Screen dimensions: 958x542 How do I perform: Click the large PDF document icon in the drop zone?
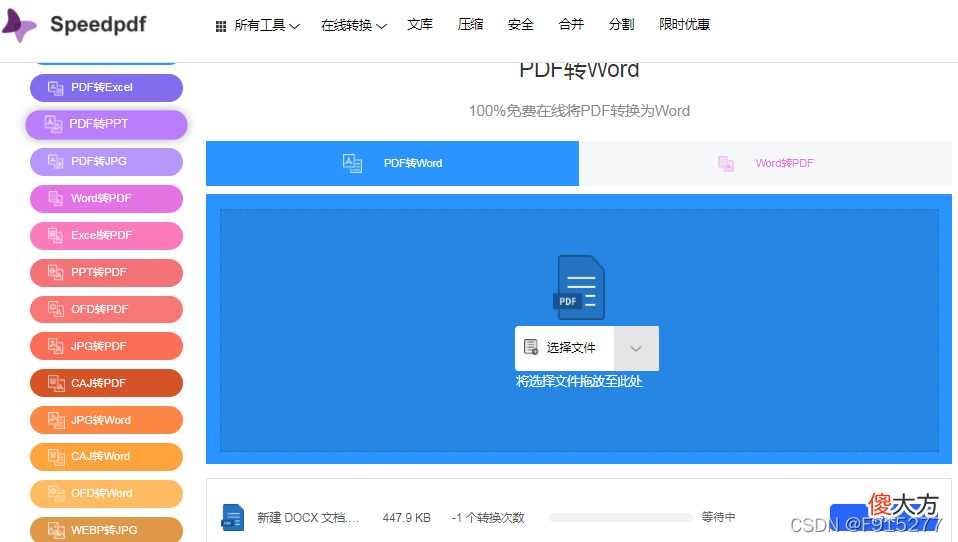[579, 287]
